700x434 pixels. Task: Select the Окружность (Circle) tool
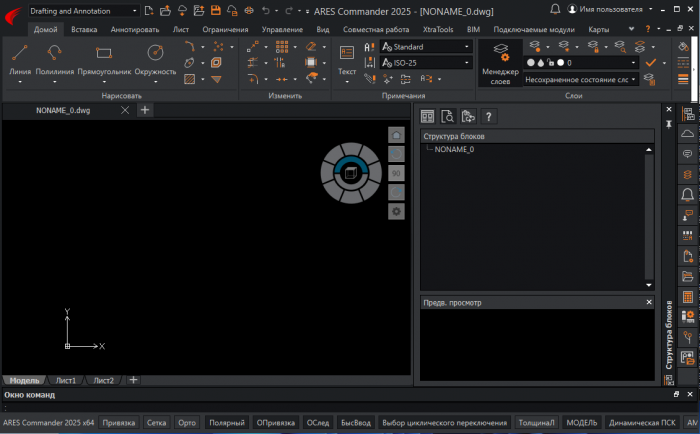(x=155, y=58)
